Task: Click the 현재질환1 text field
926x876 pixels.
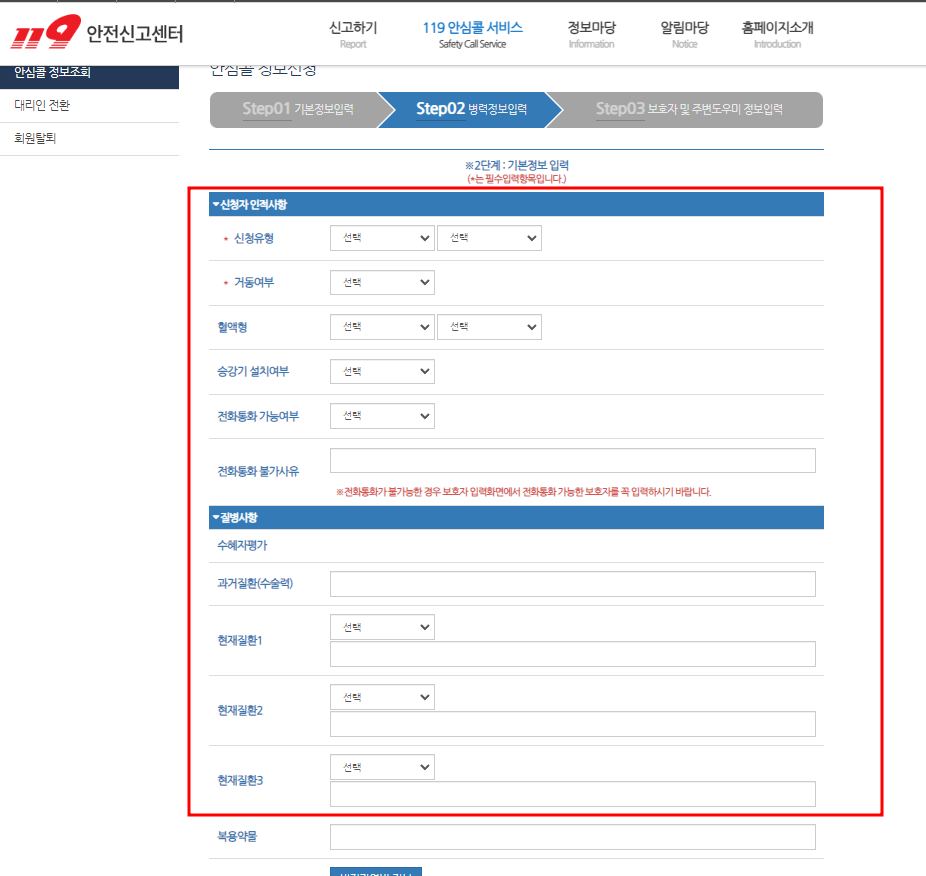Action: click(573, 654)
